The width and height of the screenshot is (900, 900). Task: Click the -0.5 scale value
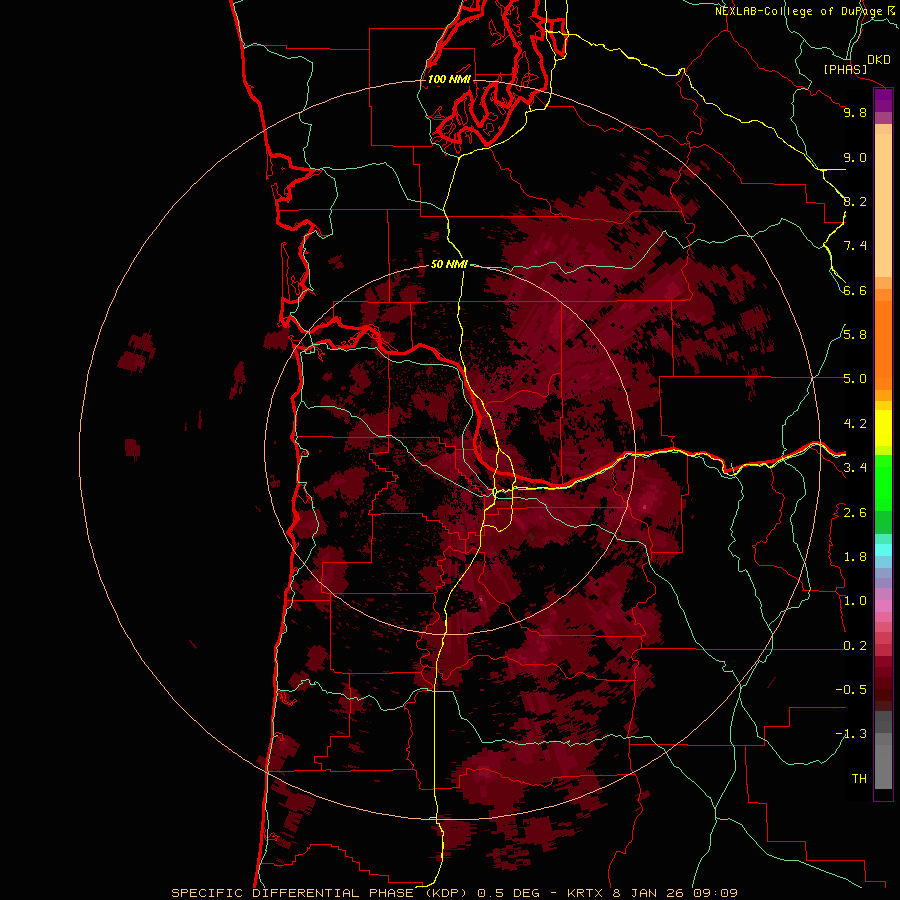(x=851, y=690)
